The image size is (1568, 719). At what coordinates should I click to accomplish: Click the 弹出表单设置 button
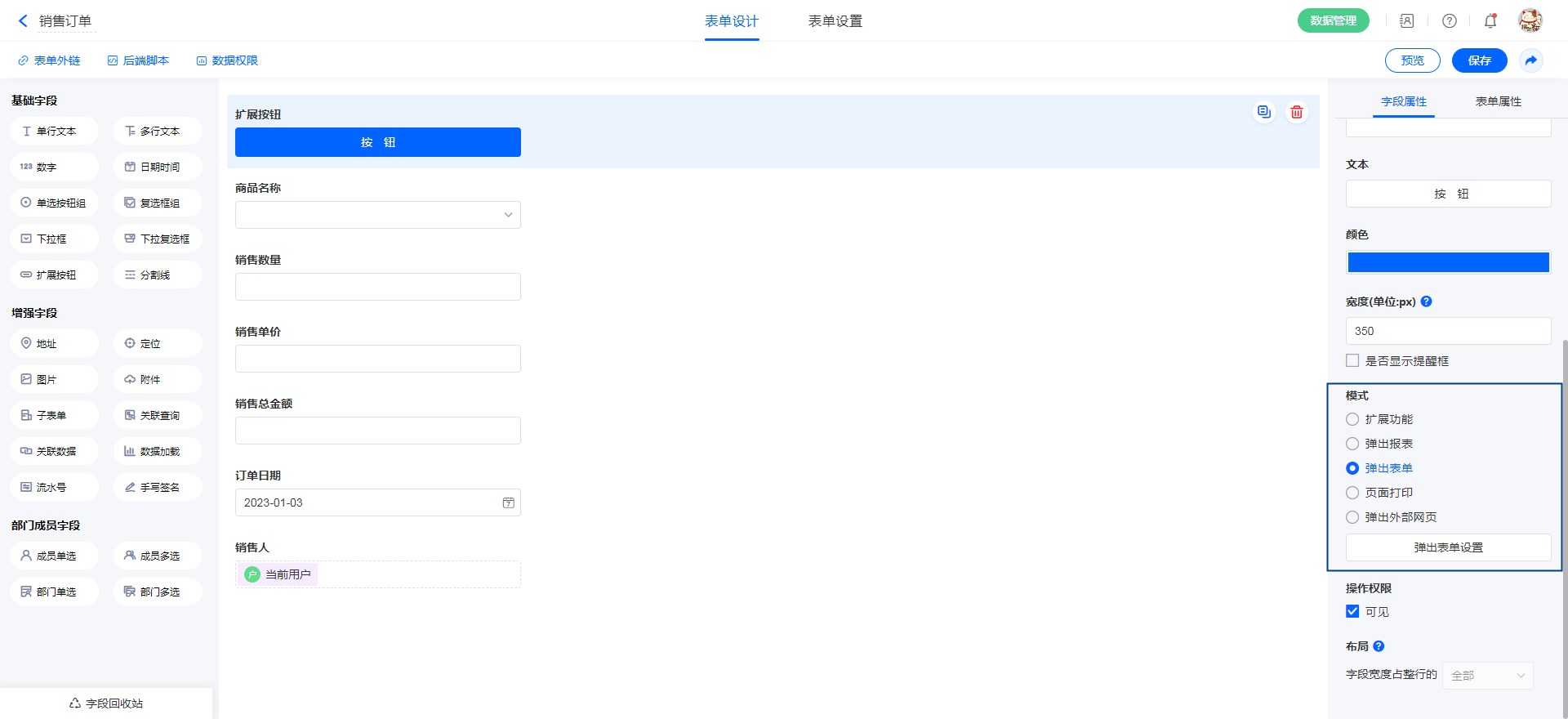1448,547
